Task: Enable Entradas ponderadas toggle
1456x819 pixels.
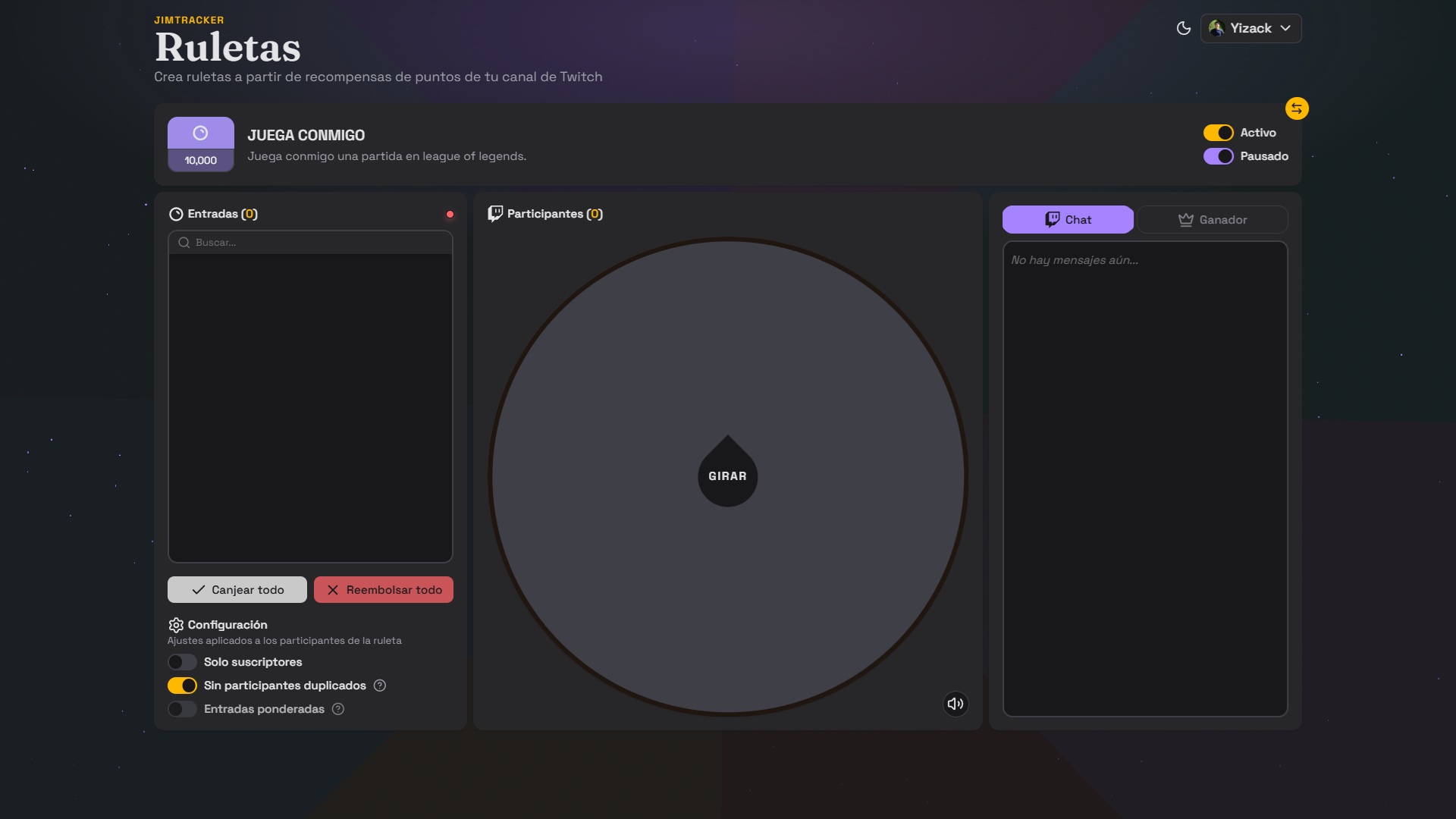Action: (x=182, y=709)
